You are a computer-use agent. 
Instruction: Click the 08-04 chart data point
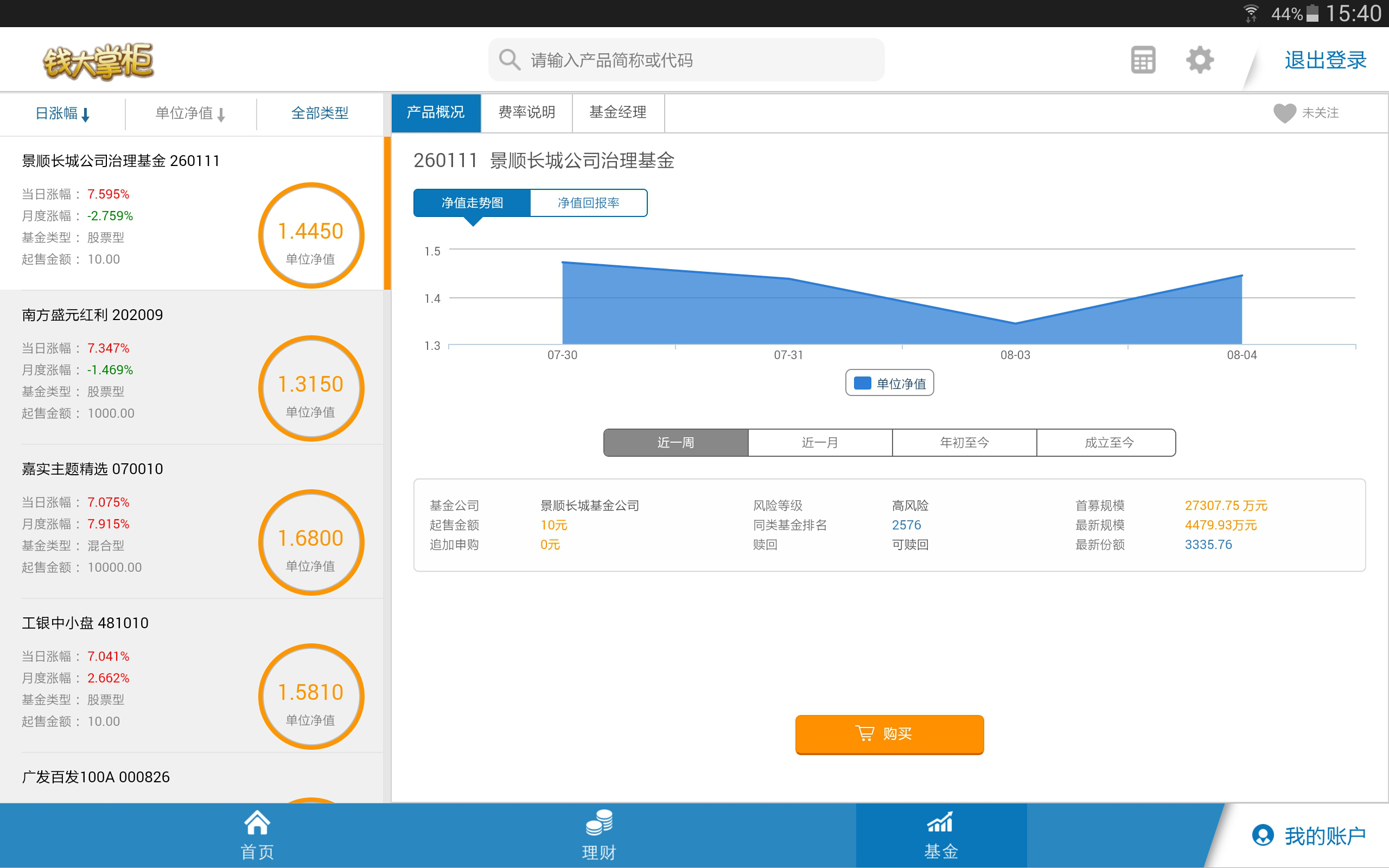coord(1242,276)
